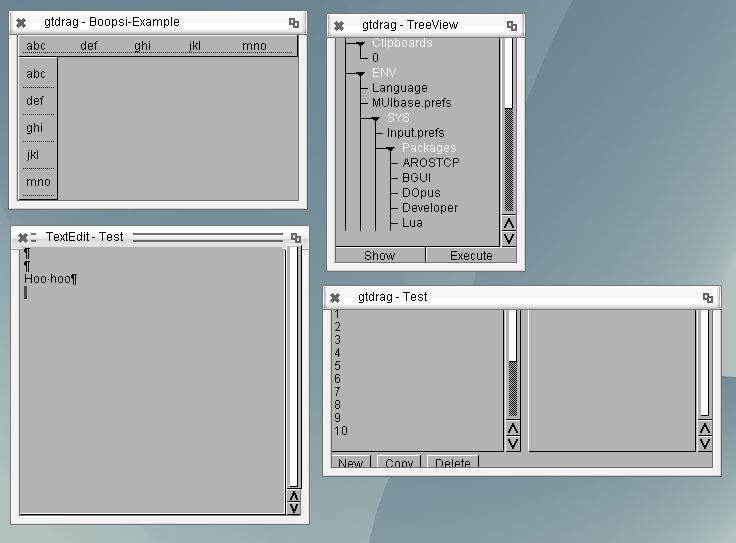This screenshot has width=736, height=543.
Task: Collapse the ENV tree node
Action: pyautogui.click(x=360, y=74)
